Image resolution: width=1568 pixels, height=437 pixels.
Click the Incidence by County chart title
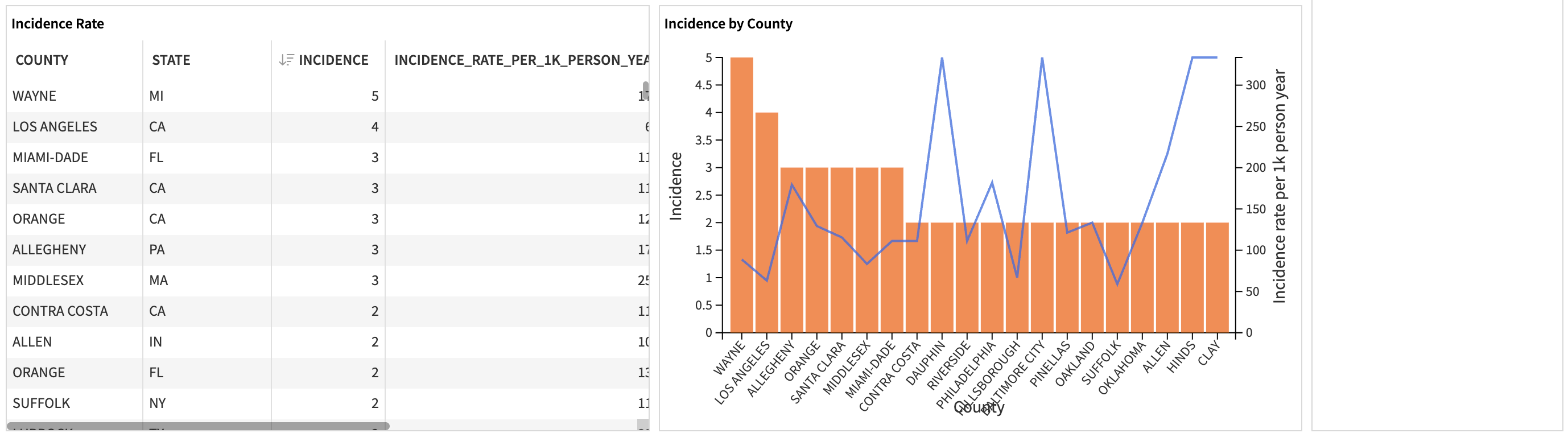point(728,24)
